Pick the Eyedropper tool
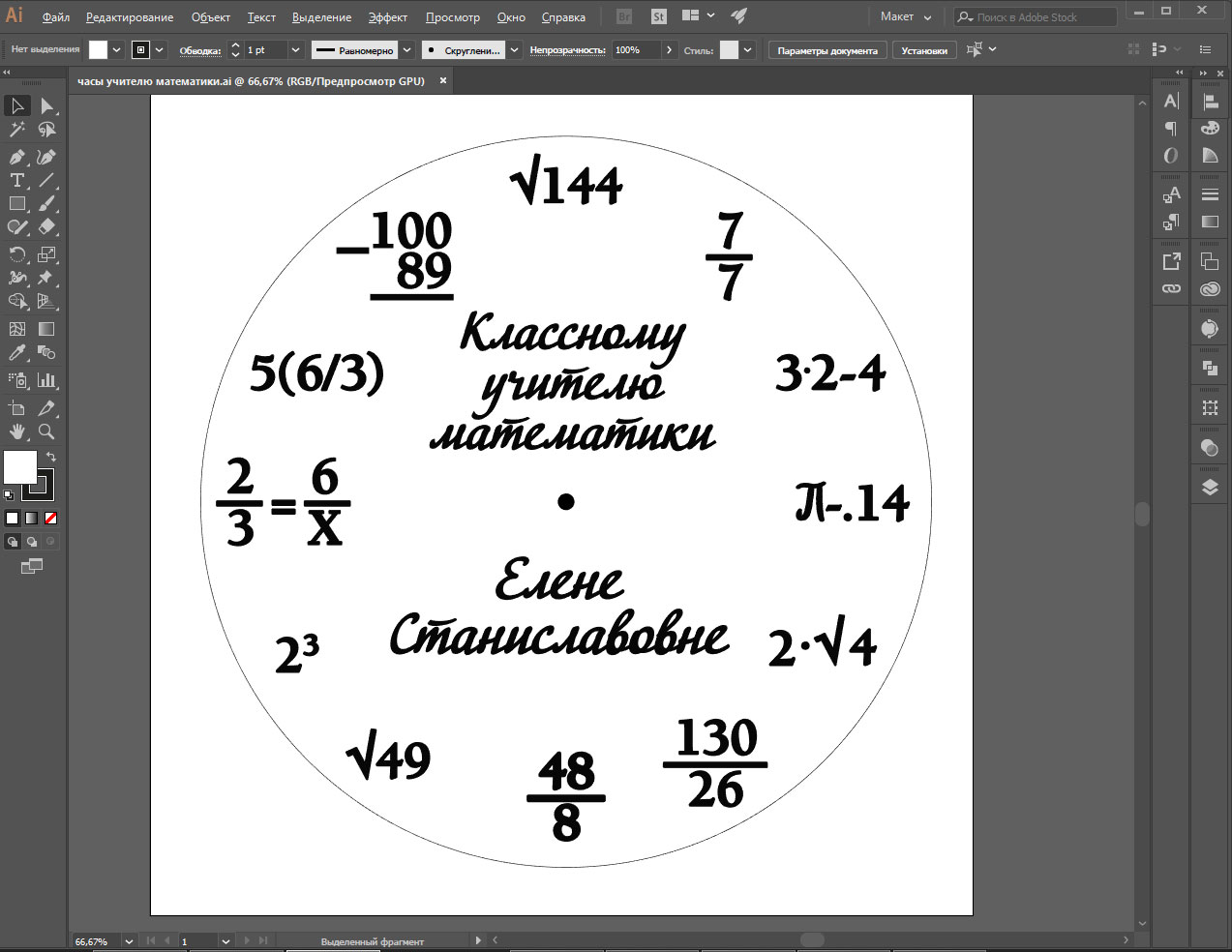The width and height of the screenshot is (1232, 952). (16, 353)
